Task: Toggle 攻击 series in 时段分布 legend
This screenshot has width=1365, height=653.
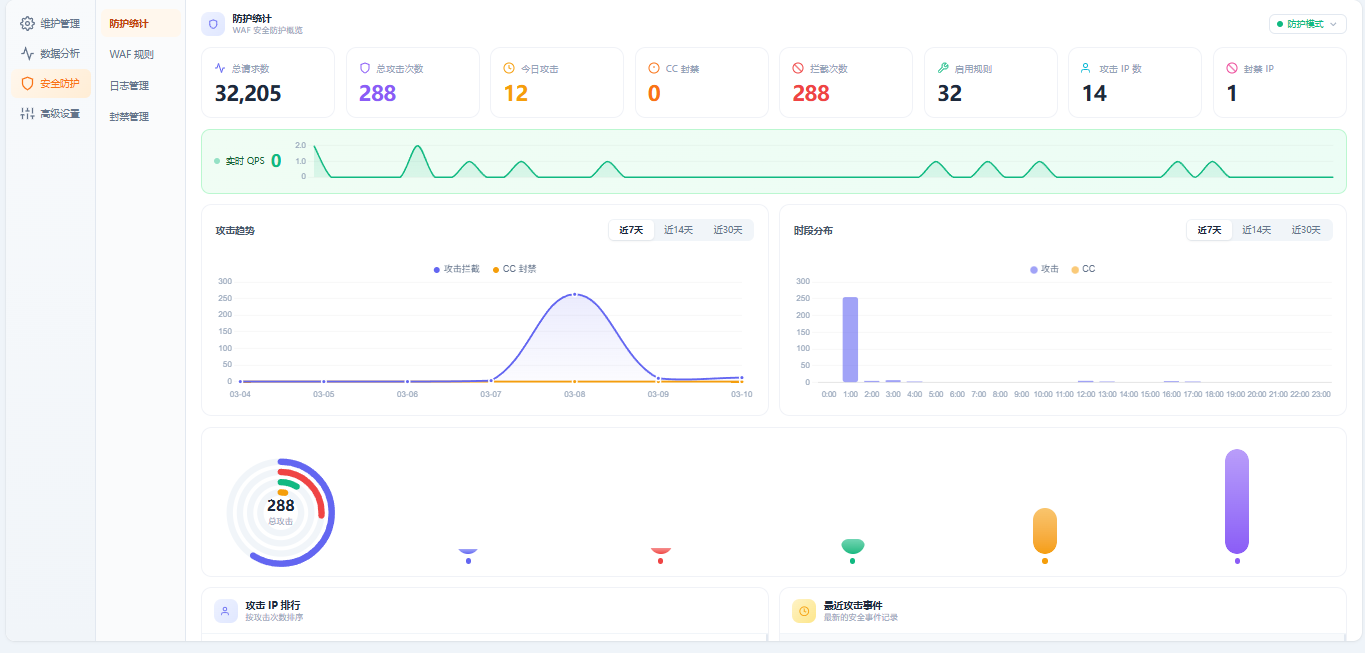Action: click(x=1044, y=269)
